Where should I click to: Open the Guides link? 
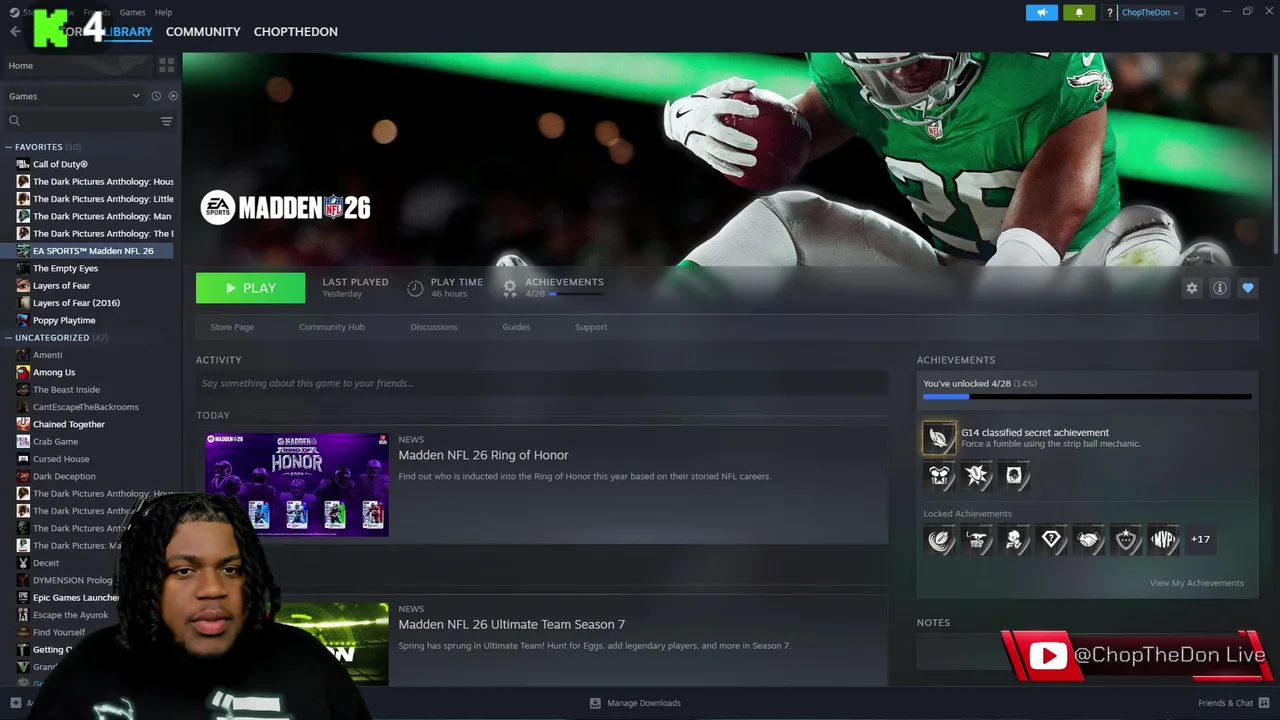click(x=516, y=327)
